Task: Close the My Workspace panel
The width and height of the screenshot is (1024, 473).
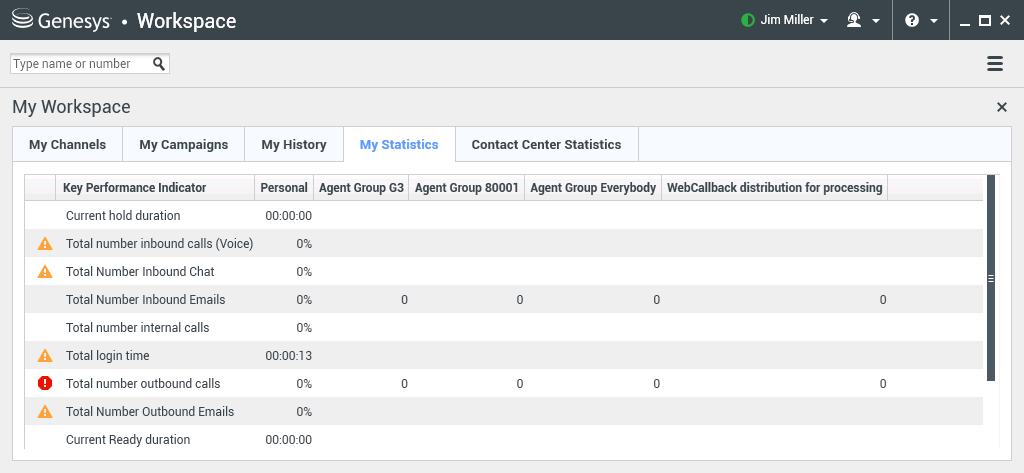Action: pos(1002,107)
